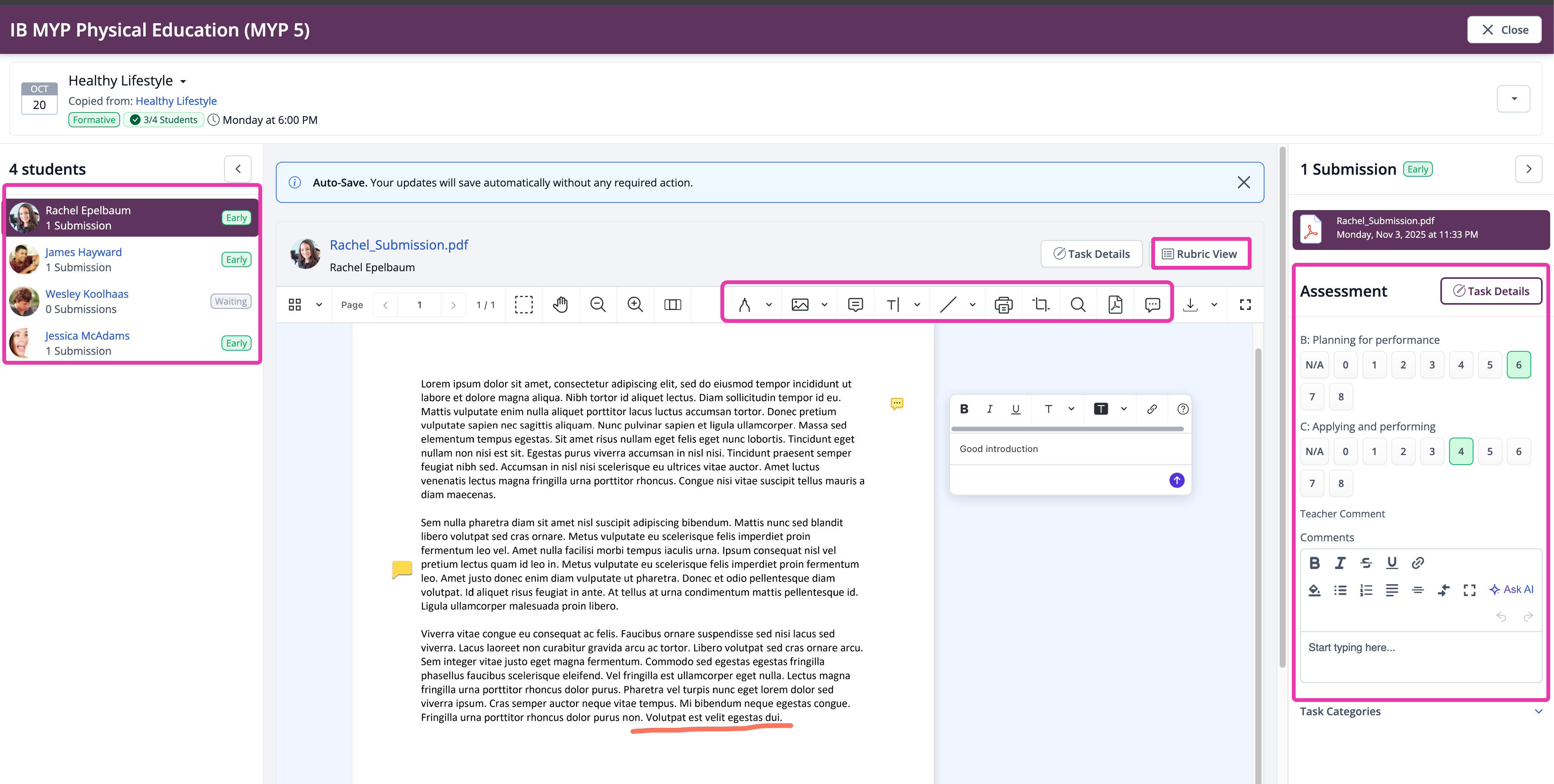The image size is (1554, 784).
Task: Open the task options dropdown at header right
Action: [1514, 99]
